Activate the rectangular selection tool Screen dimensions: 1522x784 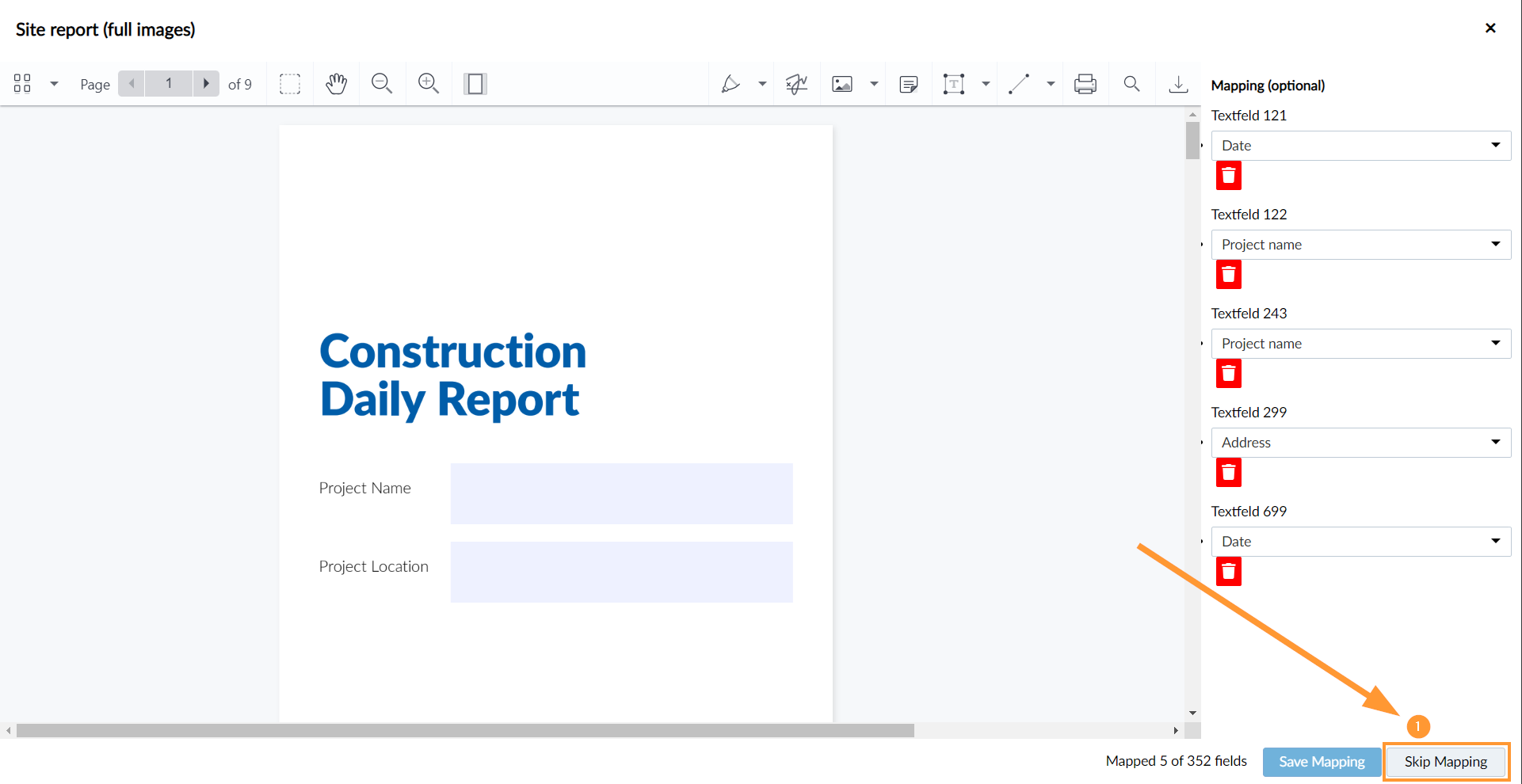click(x=290, y=83)
